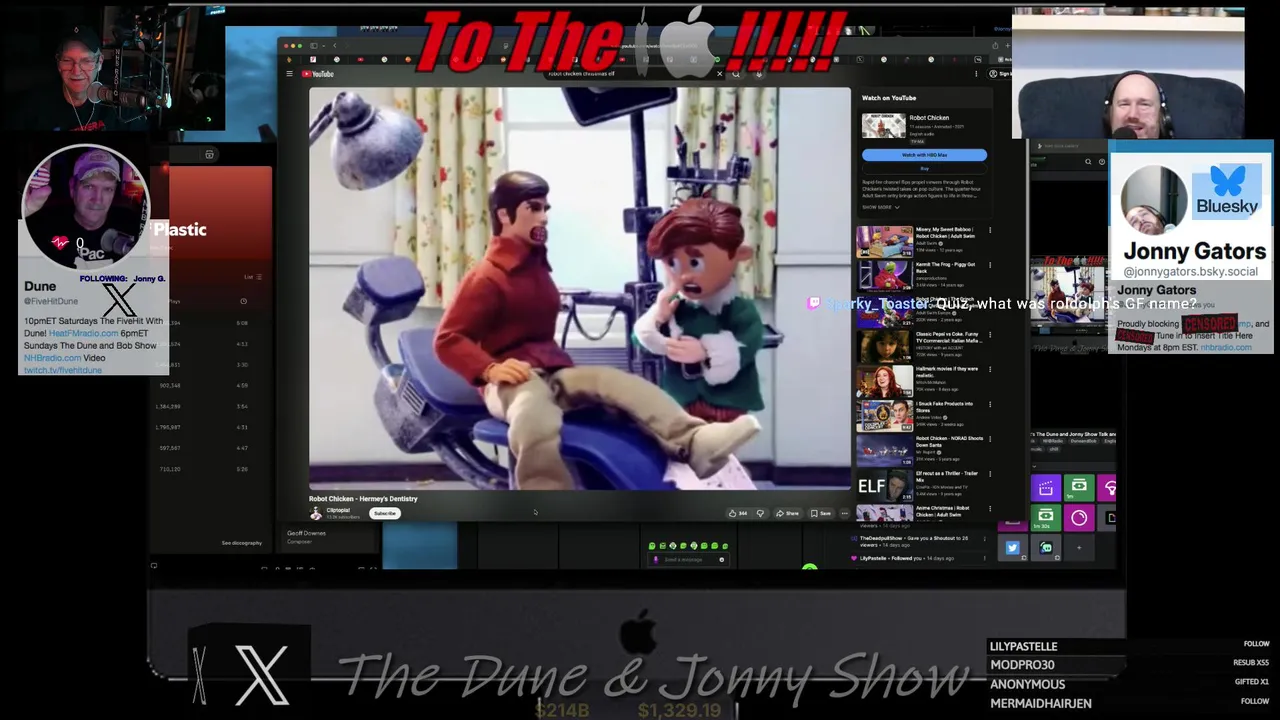
Task: Open 'NORAD Shoots Down Santa' video
Action: [884, 450]
